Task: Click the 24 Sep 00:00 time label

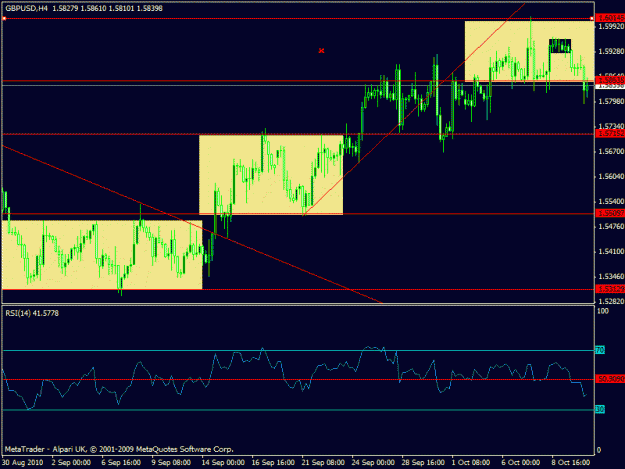Action: [373, 463]
